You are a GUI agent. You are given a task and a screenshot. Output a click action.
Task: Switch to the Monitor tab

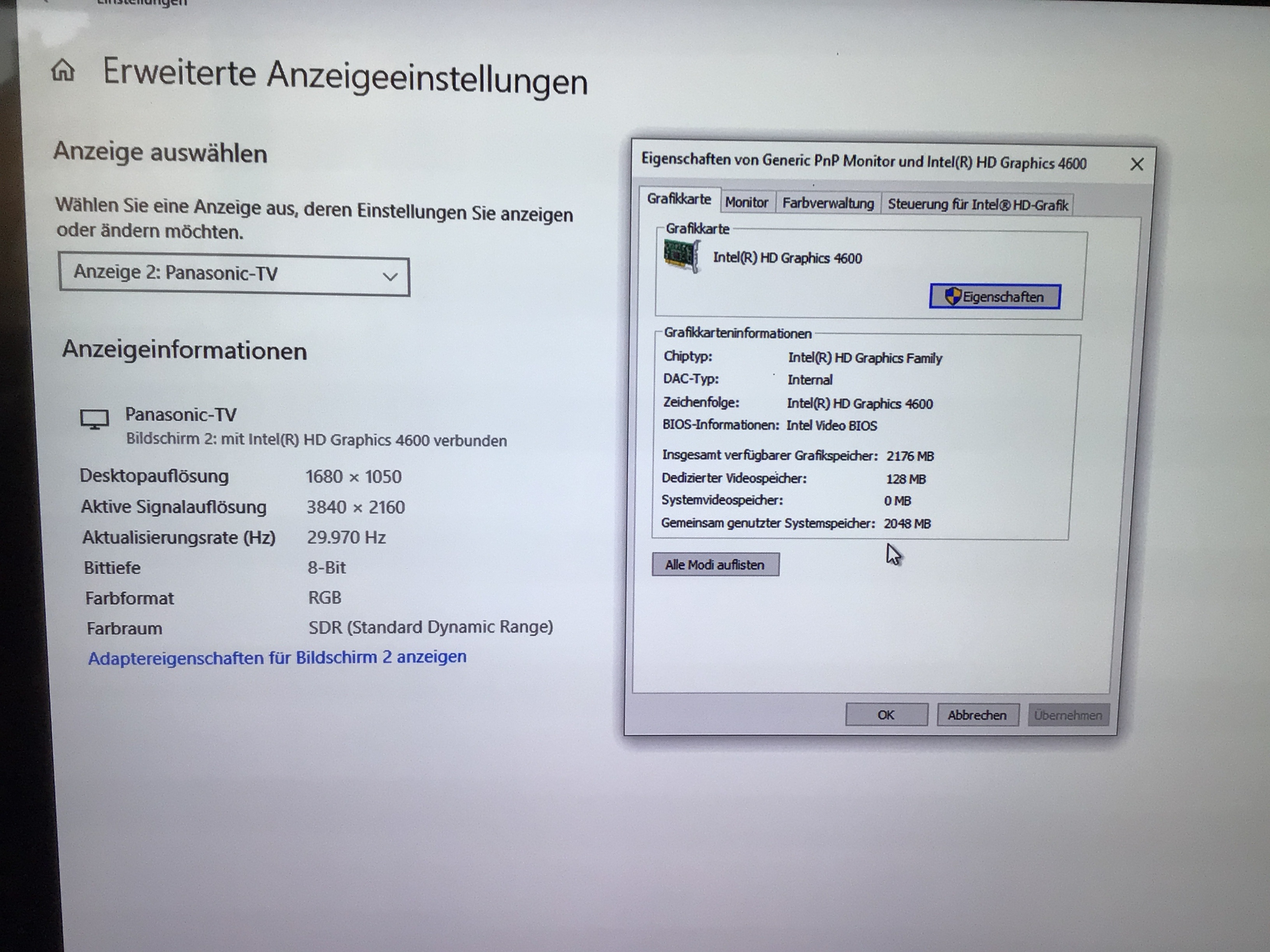746,203
